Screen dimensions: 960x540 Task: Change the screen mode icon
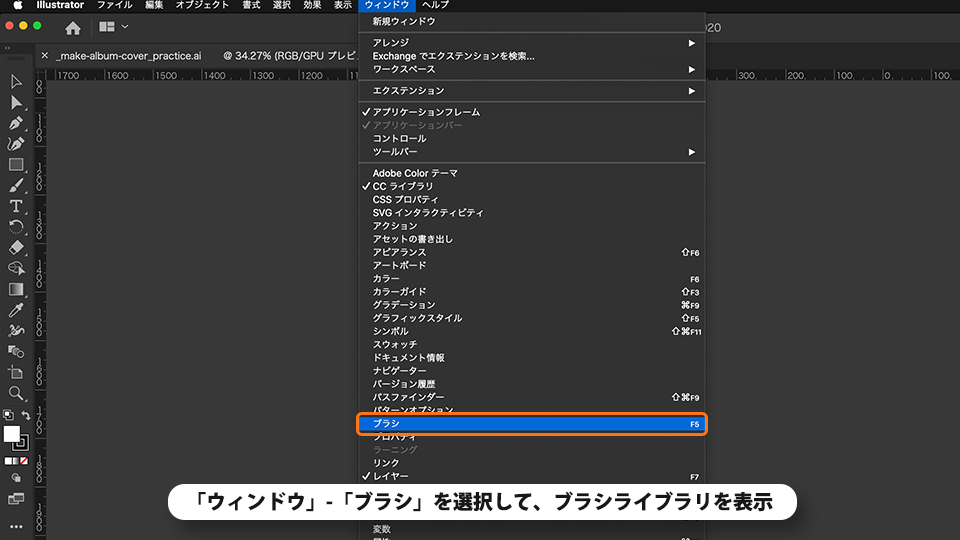click(x=16, y=499)
